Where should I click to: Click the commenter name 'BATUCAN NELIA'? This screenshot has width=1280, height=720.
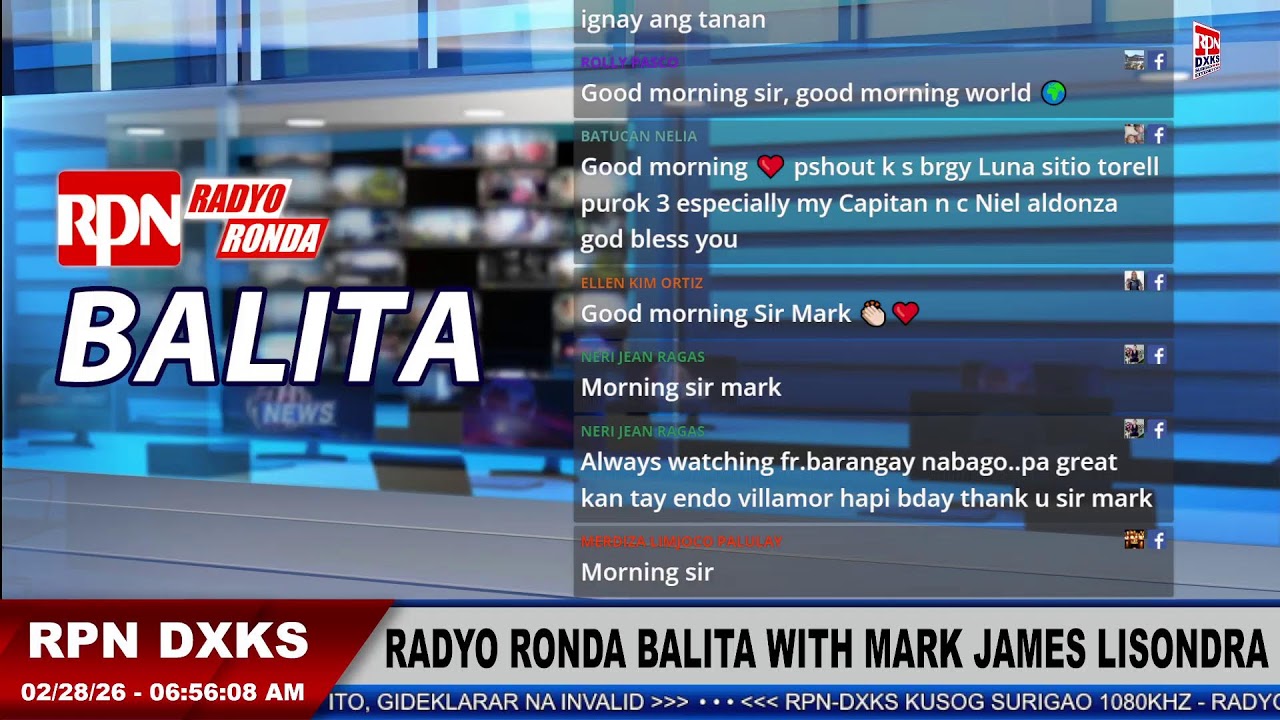(x=639, y=136)
